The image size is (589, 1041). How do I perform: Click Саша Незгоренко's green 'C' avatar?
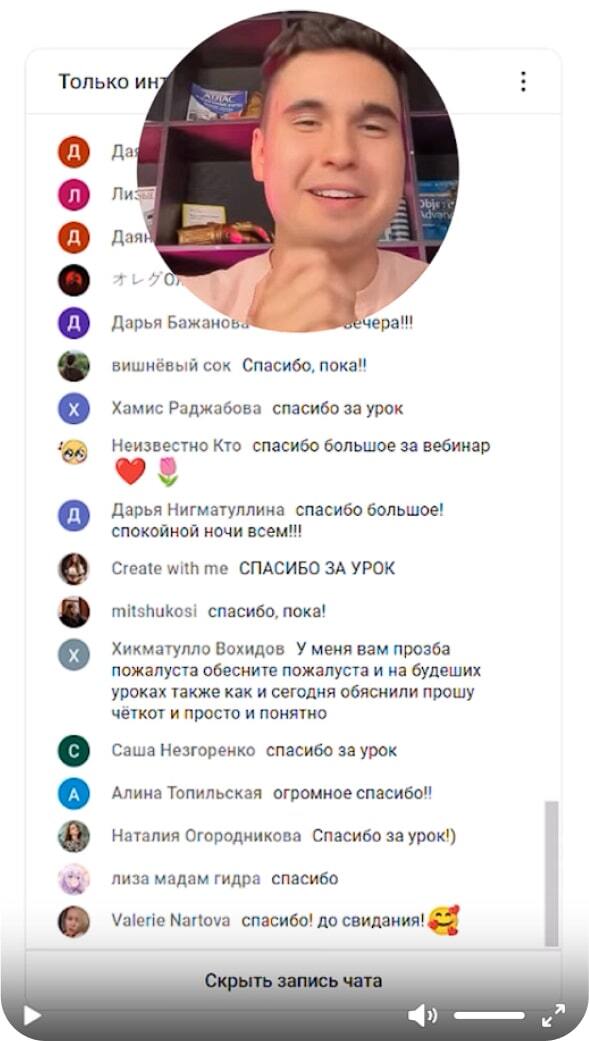click(x=74, y=751)
